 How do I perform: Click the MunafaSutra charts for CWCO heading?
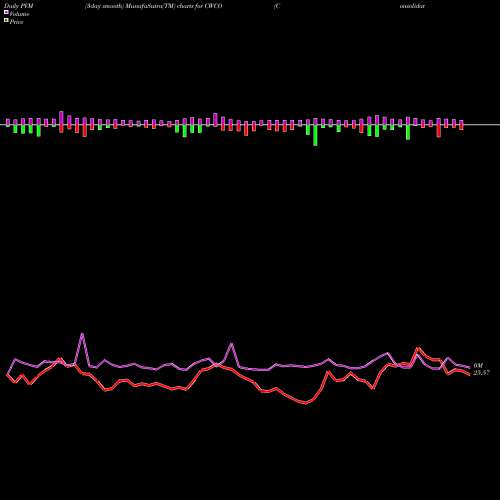coord(154,6)
